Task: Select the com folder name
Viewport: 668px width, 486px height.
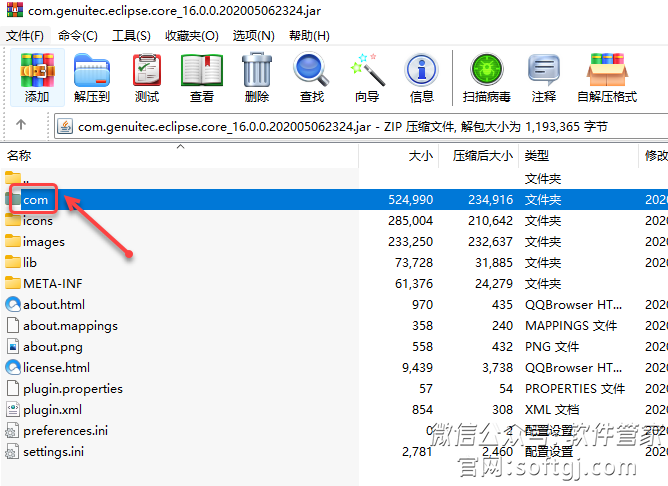Action: (x=35, y=199)
